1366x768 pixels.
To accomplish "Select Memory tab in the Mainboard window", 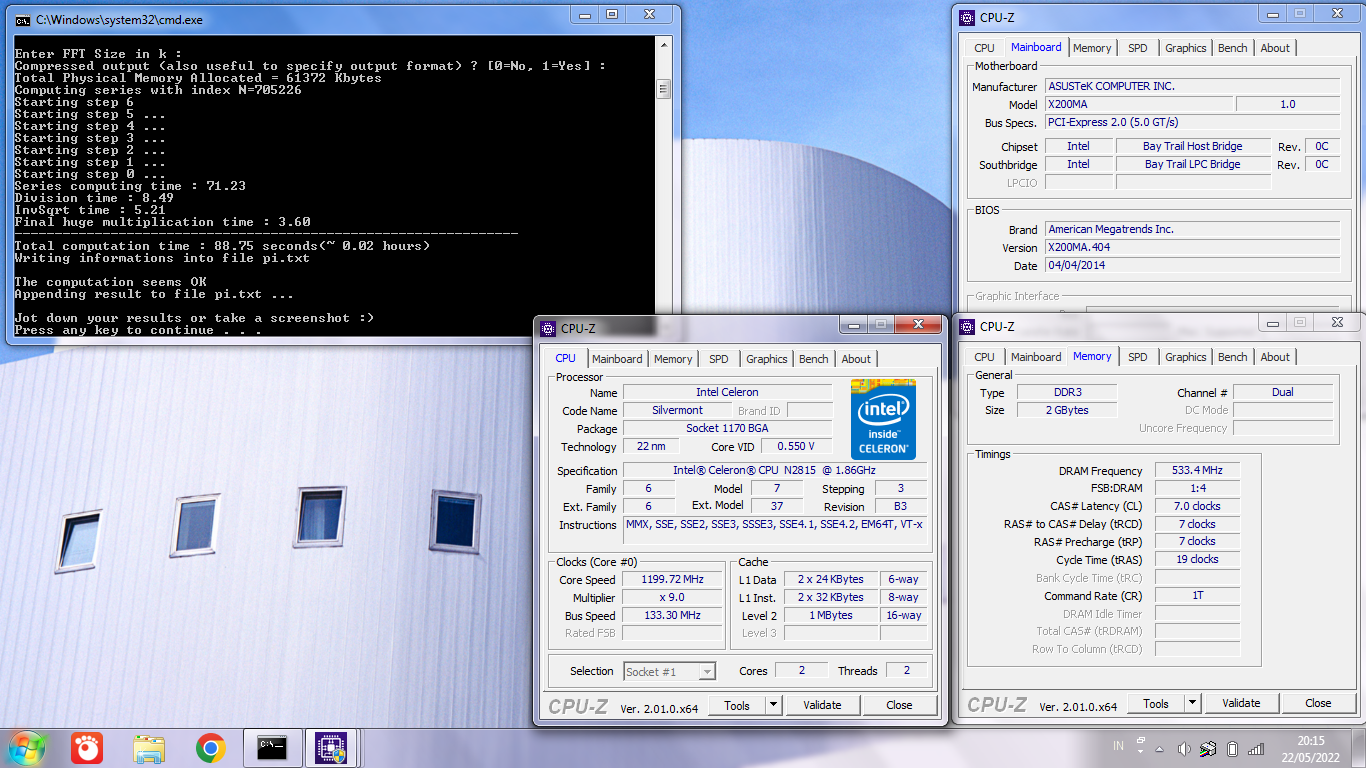I will [x=1092, y=48].
